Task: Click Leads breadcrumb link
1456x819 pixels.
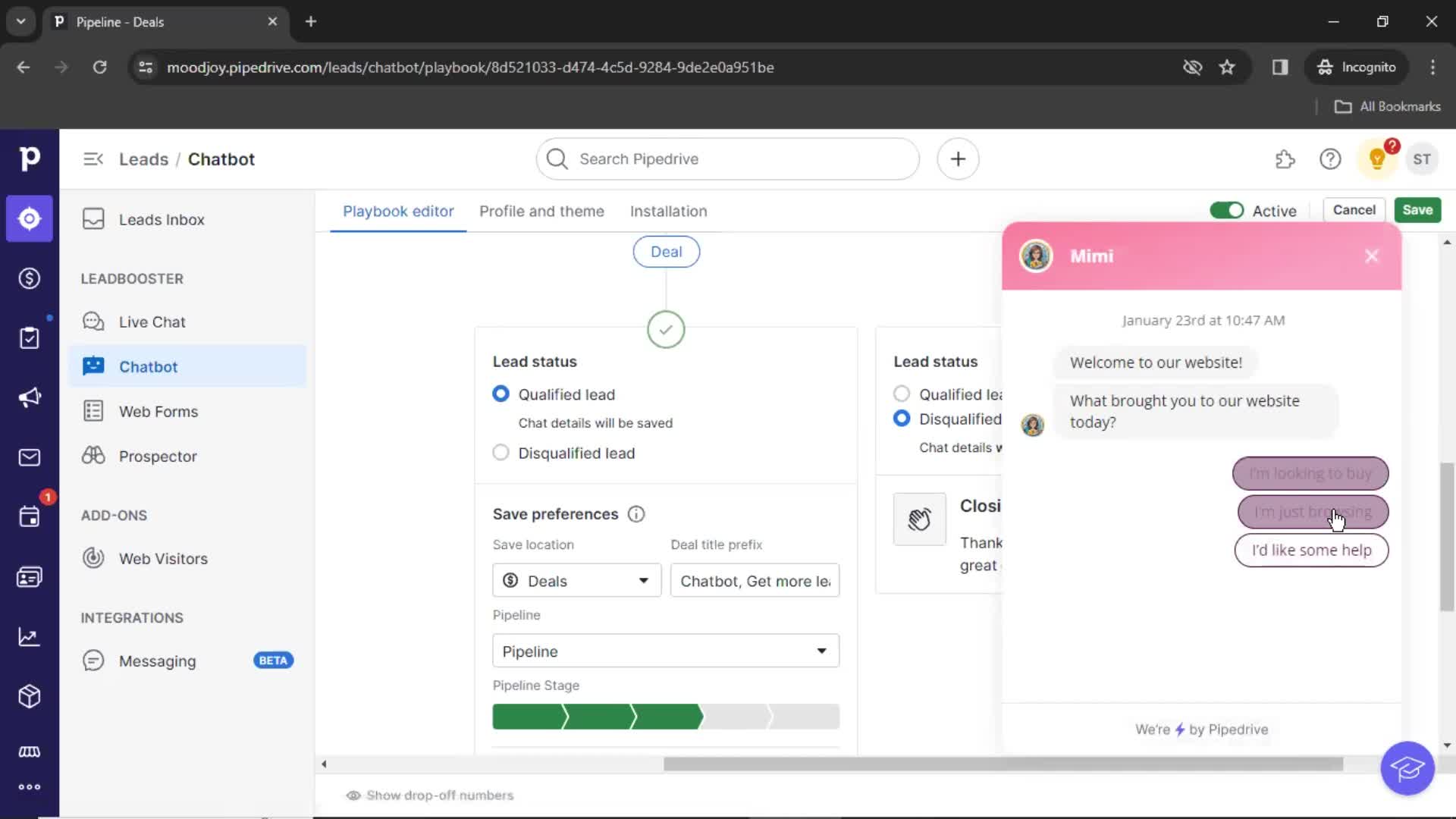Action: 143,159
